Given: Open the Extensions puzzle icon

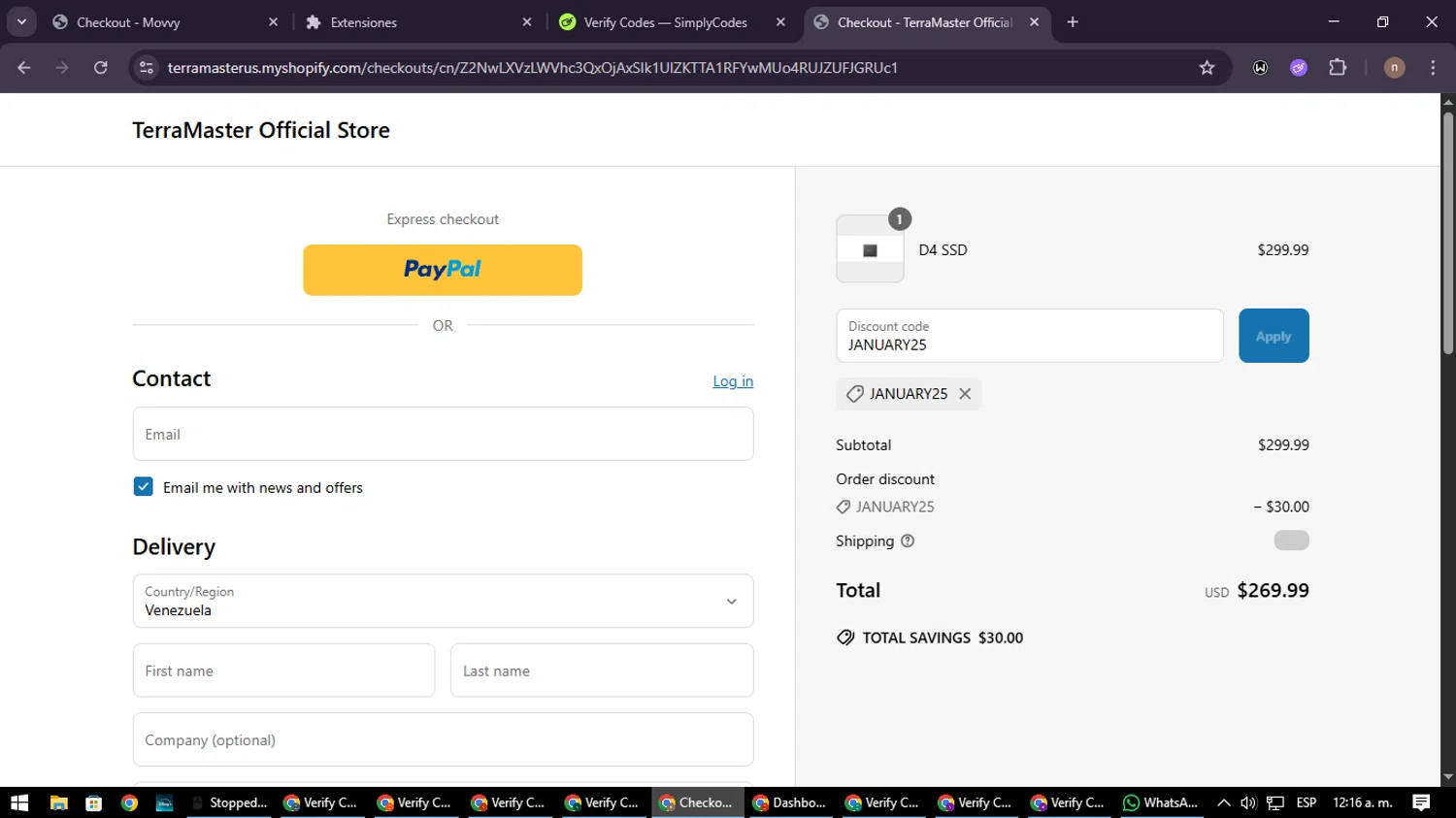Looking at the screenshot, I should click(x=1338, y=68).
